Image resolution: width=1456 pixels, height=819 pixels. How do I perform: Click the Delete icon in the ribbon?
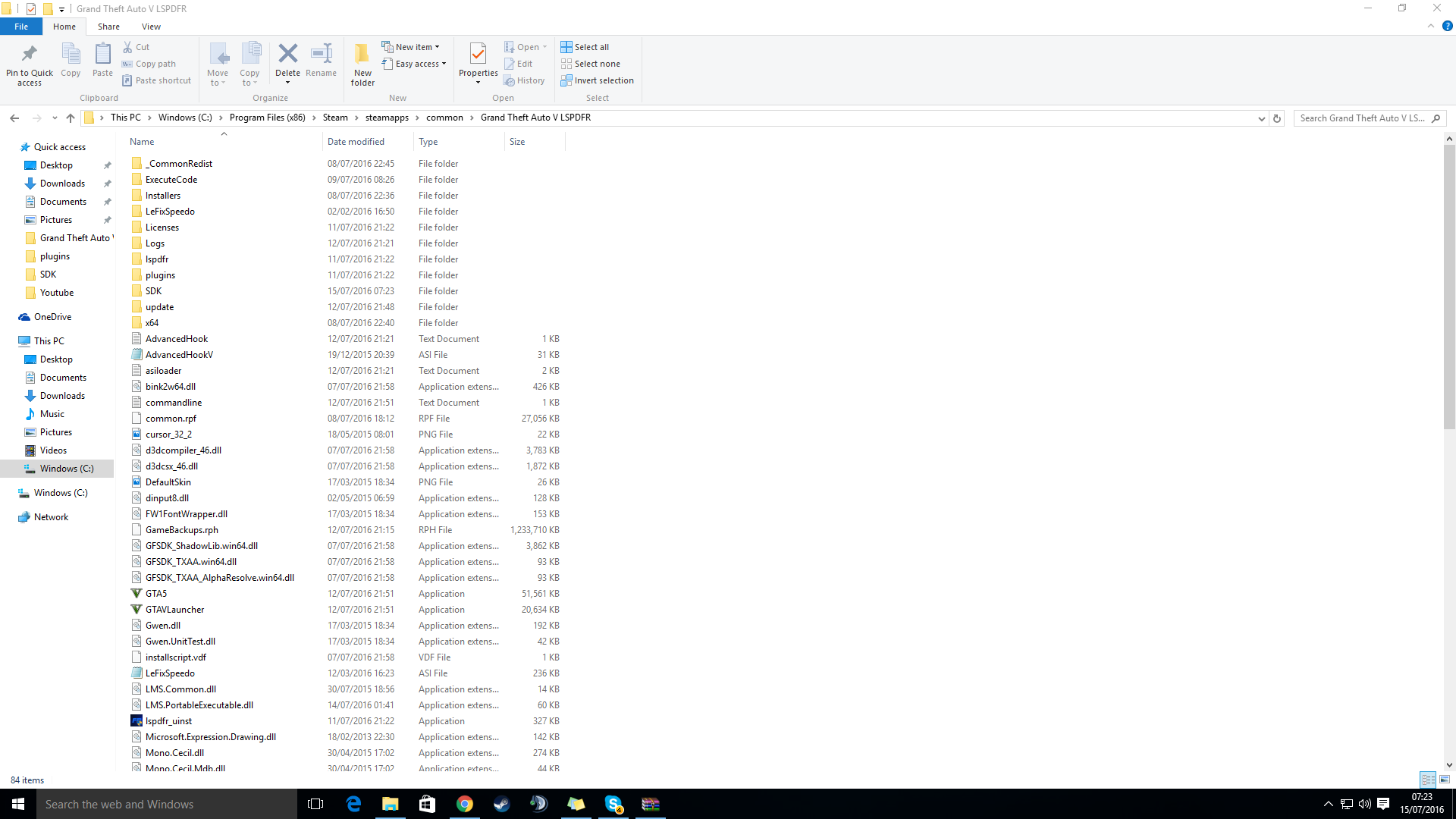point(287,55)
